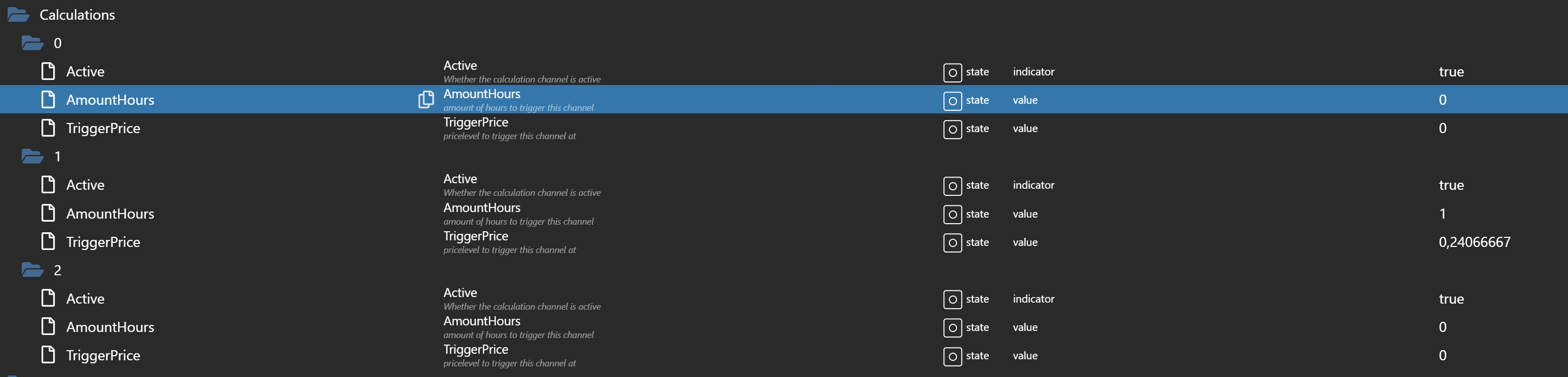Viewport: 1568px width, 377px height.
Task: Click the file icon of Active under folder 0
Action: (x=48, y=72)
